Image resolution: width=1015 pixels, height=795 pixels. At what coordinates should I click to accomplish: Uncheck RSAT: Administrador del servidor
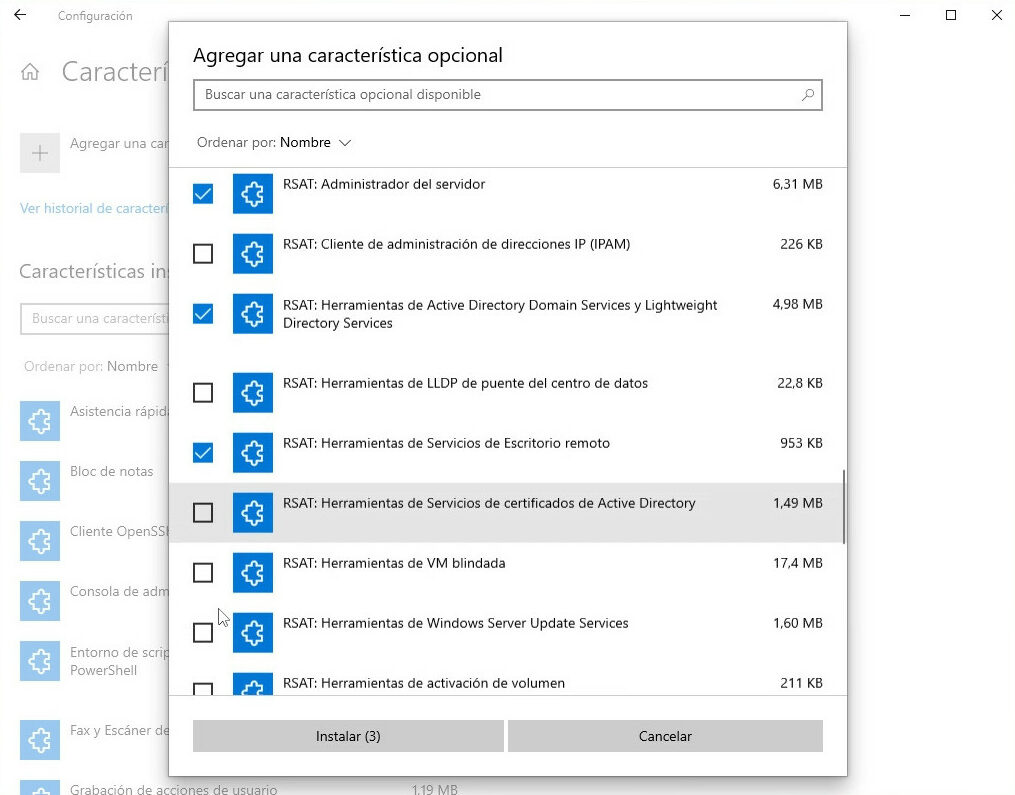point(203,194)
